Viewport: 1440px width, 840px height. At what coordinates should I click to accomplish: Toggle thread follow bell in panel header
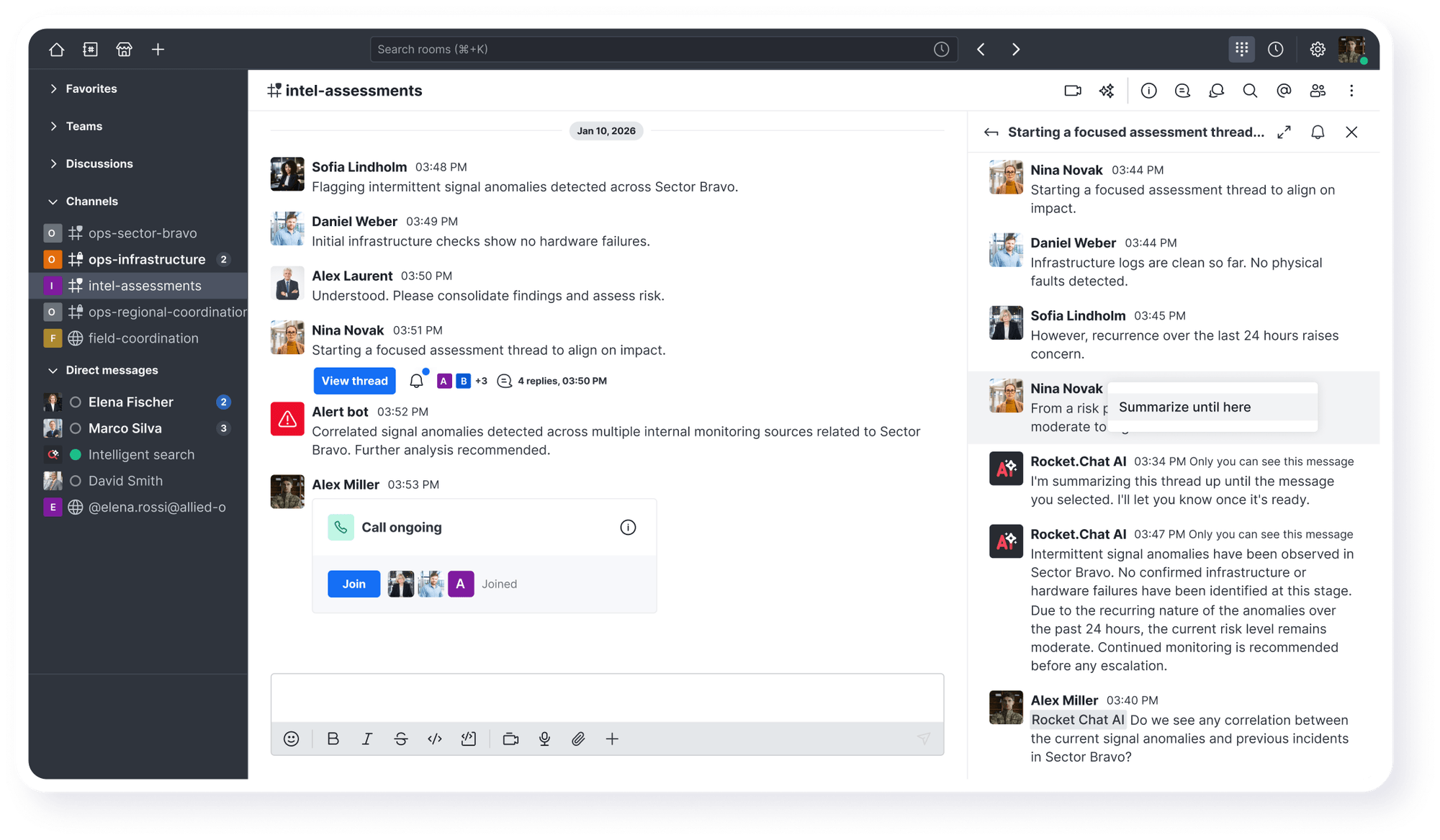click(1318, 132)
